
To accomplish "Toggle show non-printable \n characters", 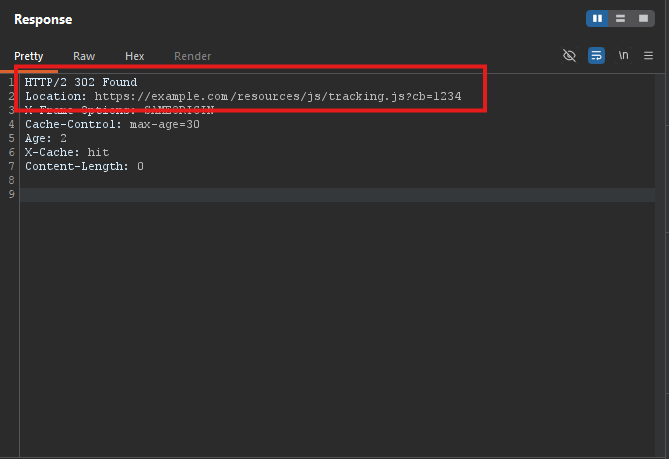I will 623,55.
